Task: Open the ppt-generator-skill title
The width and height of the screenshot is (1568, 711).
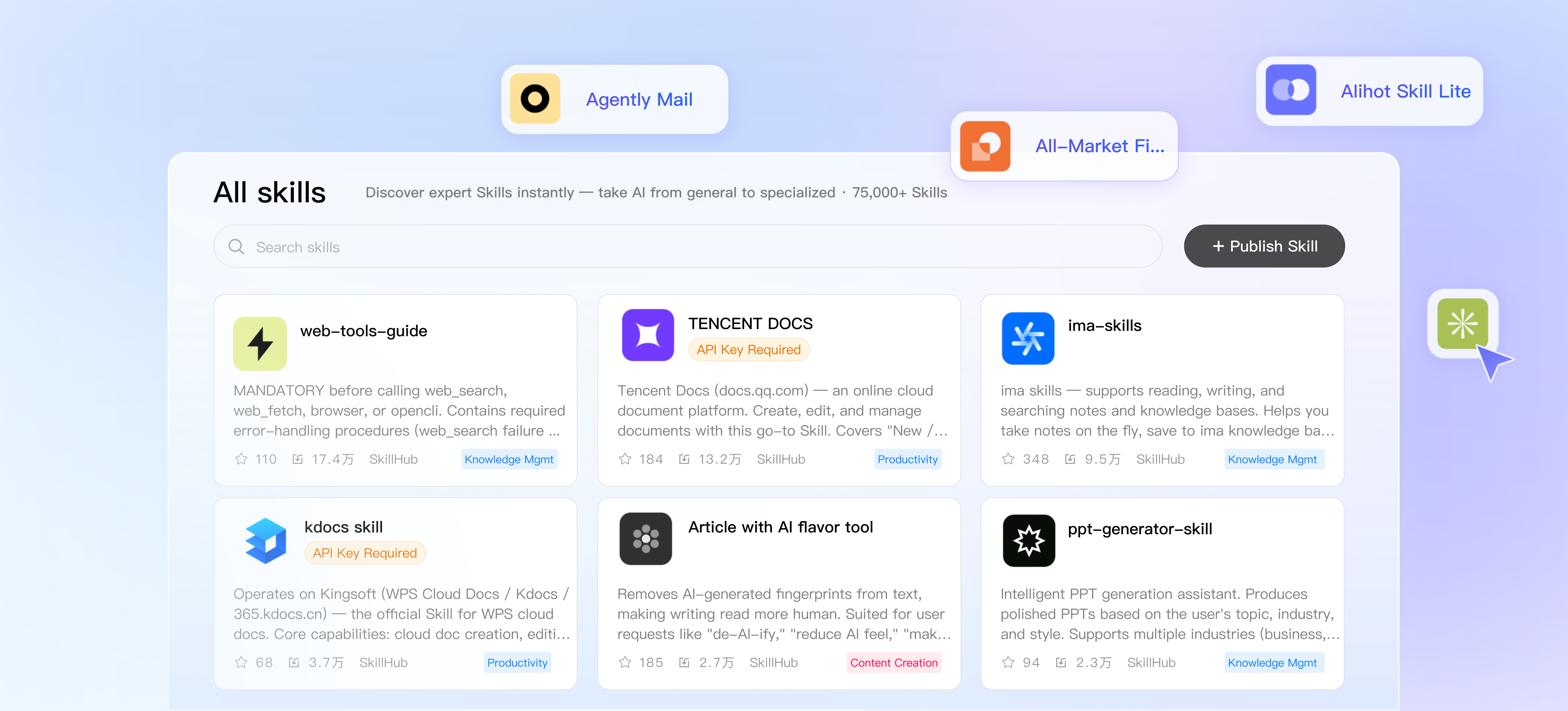Action: pyautogui.click(x=1140, y=529)
